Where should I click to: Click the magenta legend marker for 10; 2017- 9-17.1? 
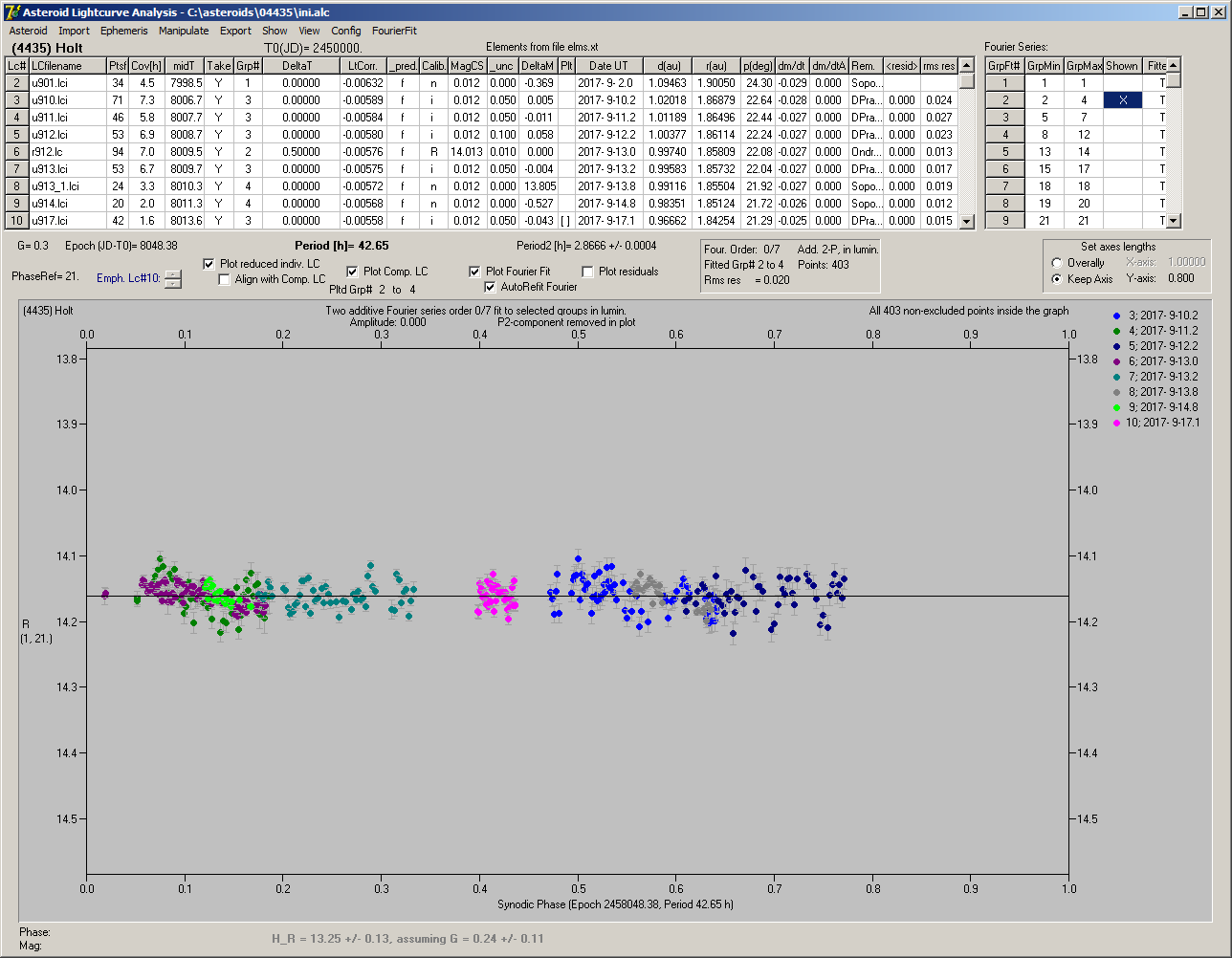1117,423
